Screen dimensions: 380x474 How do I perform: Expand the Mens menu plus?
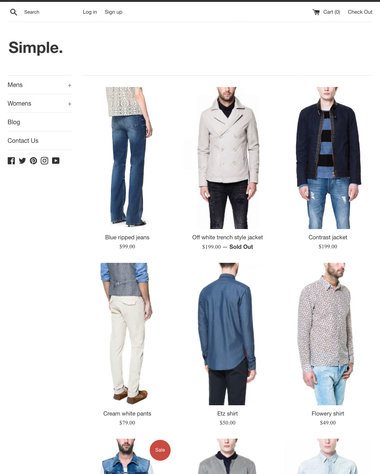[x=70, y=85]
